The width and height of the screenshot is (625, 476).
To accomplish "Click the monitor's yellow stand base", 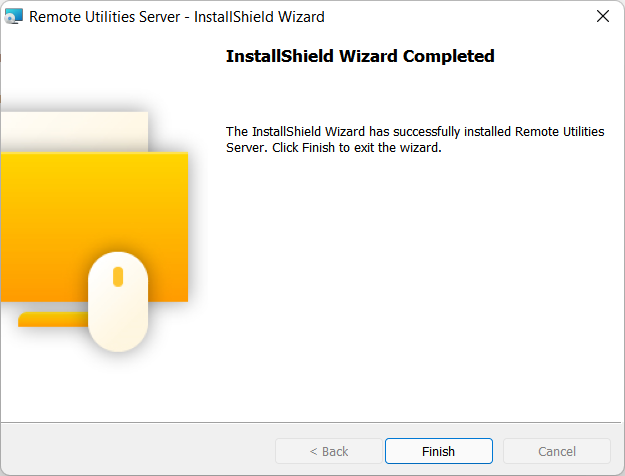I will click(52, 319).
